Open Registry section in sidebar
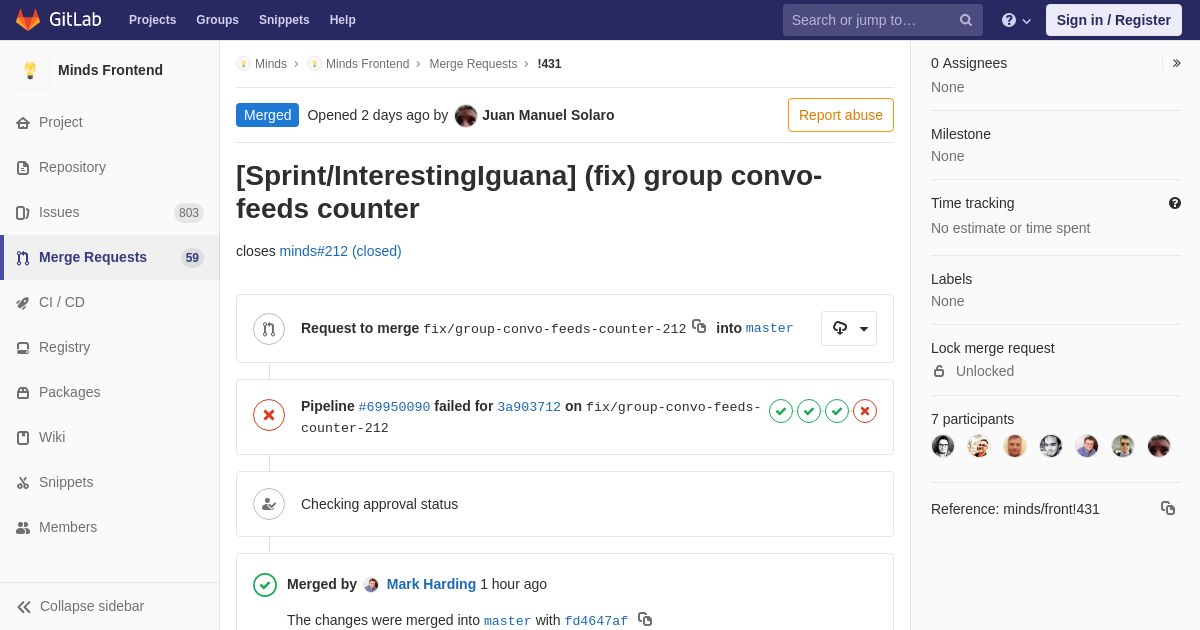This screenshot has width=1200, height=630. tap(110, 347)
